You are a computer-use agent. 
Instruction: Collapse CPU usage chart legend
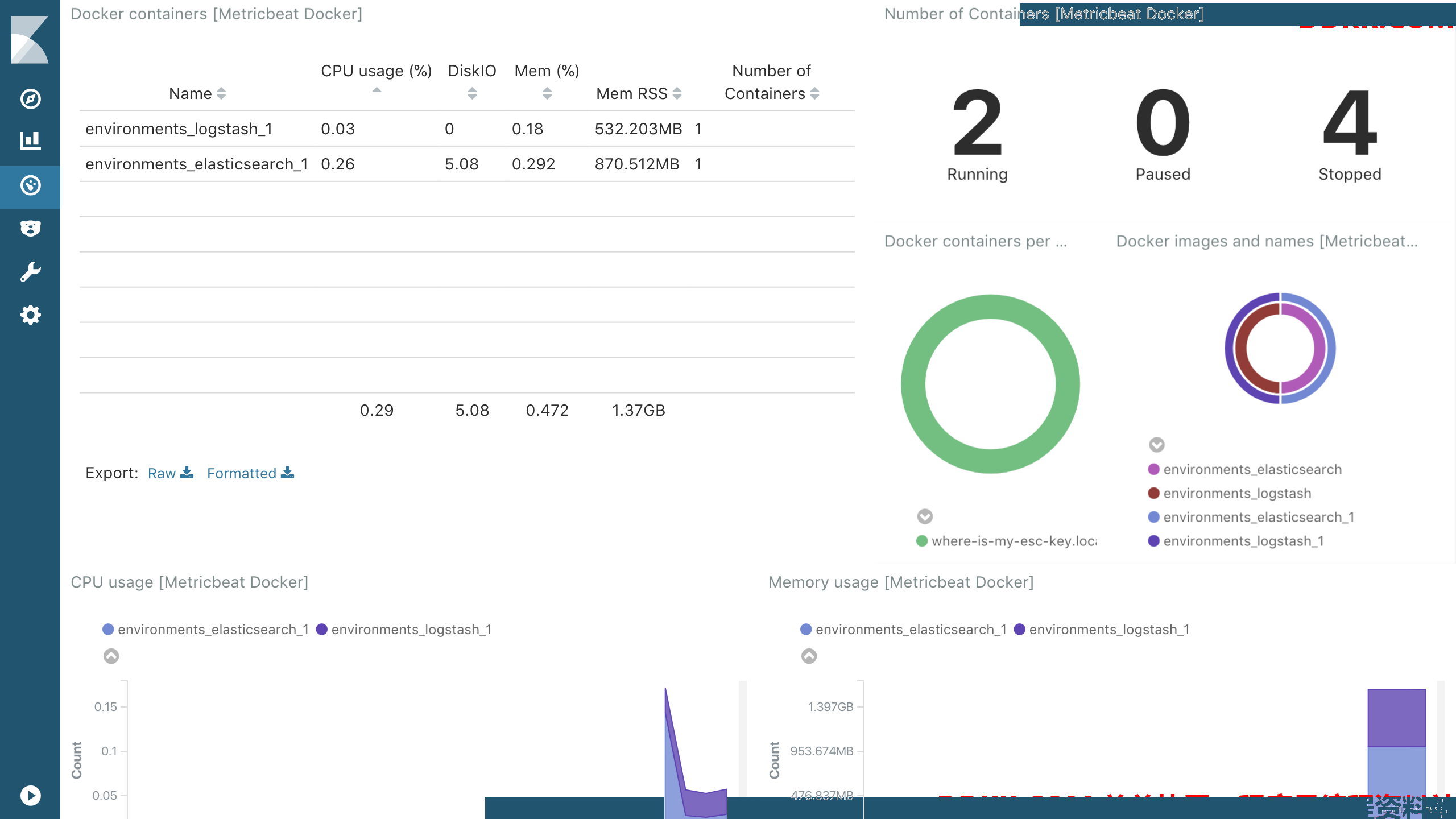[x=111, y=656]
